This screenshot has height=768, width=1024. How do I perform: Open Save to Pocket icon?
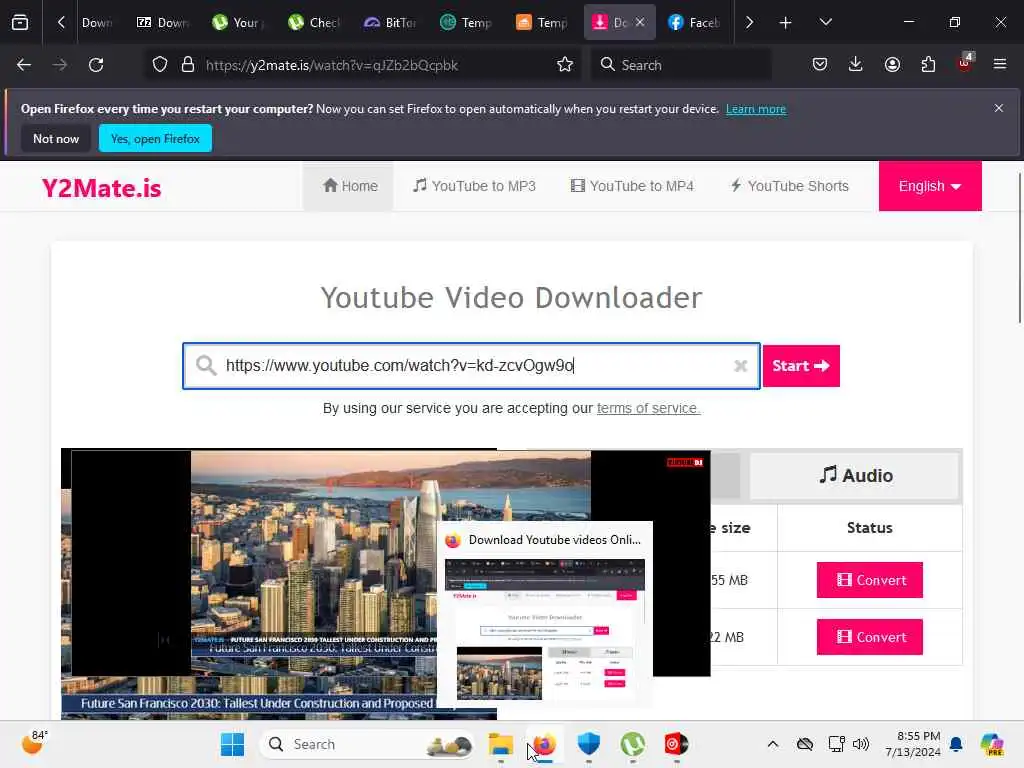[x=820, y=65]
